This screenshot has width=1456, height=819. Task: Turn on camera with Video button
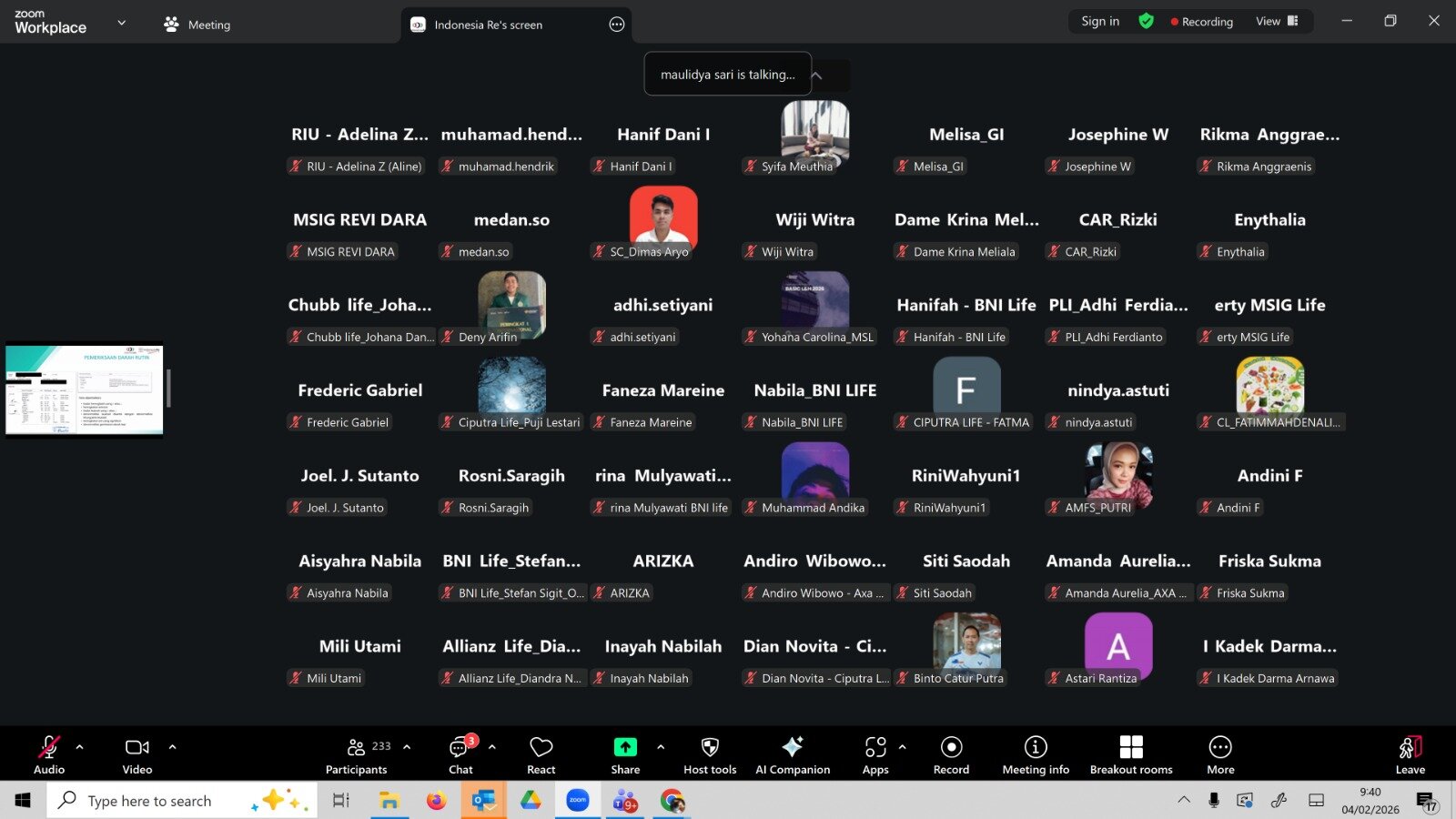coord(137,755)
